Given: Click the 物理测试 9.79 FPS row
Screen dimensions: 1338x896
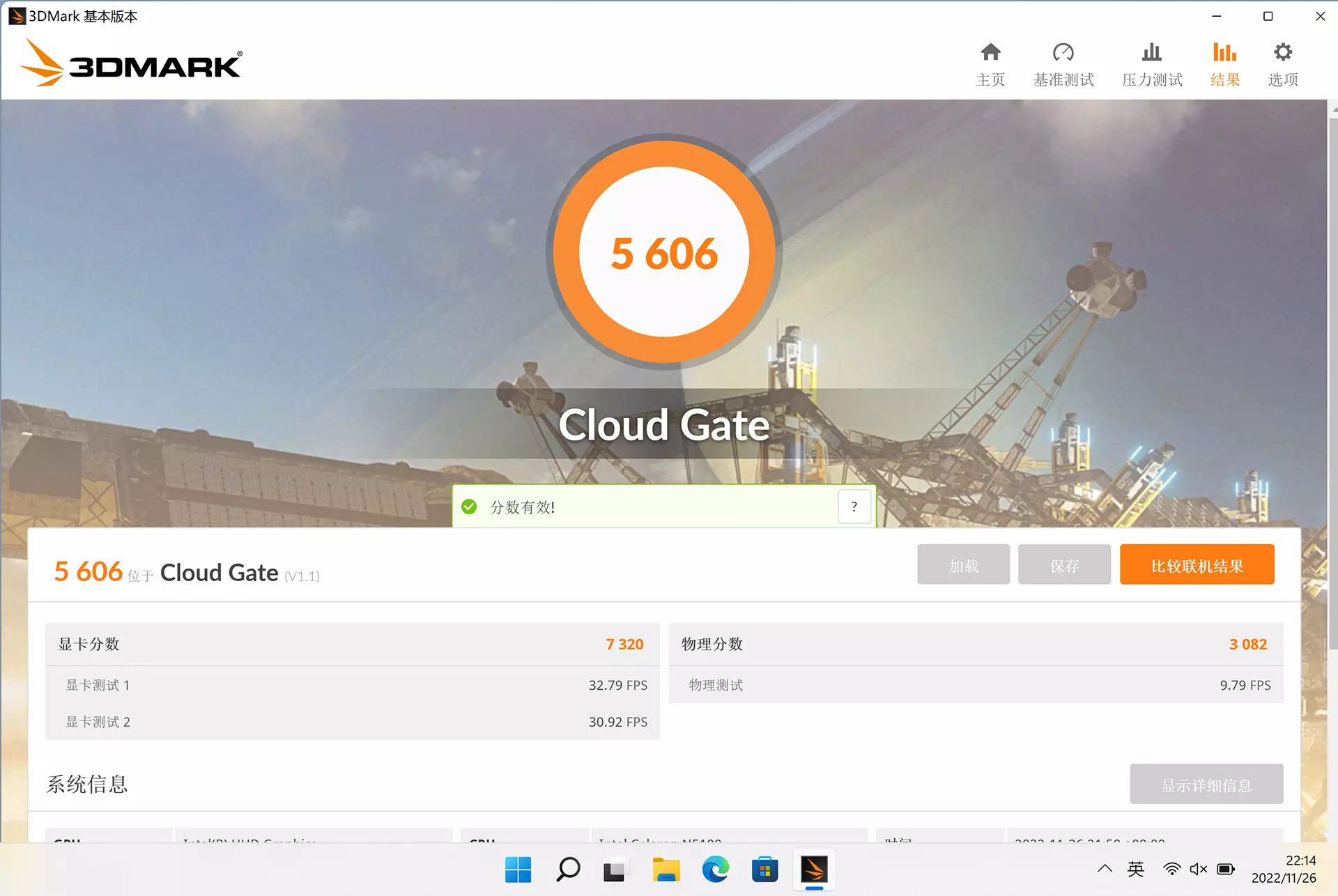Looking at the screenshot, I should coord(976,685).
